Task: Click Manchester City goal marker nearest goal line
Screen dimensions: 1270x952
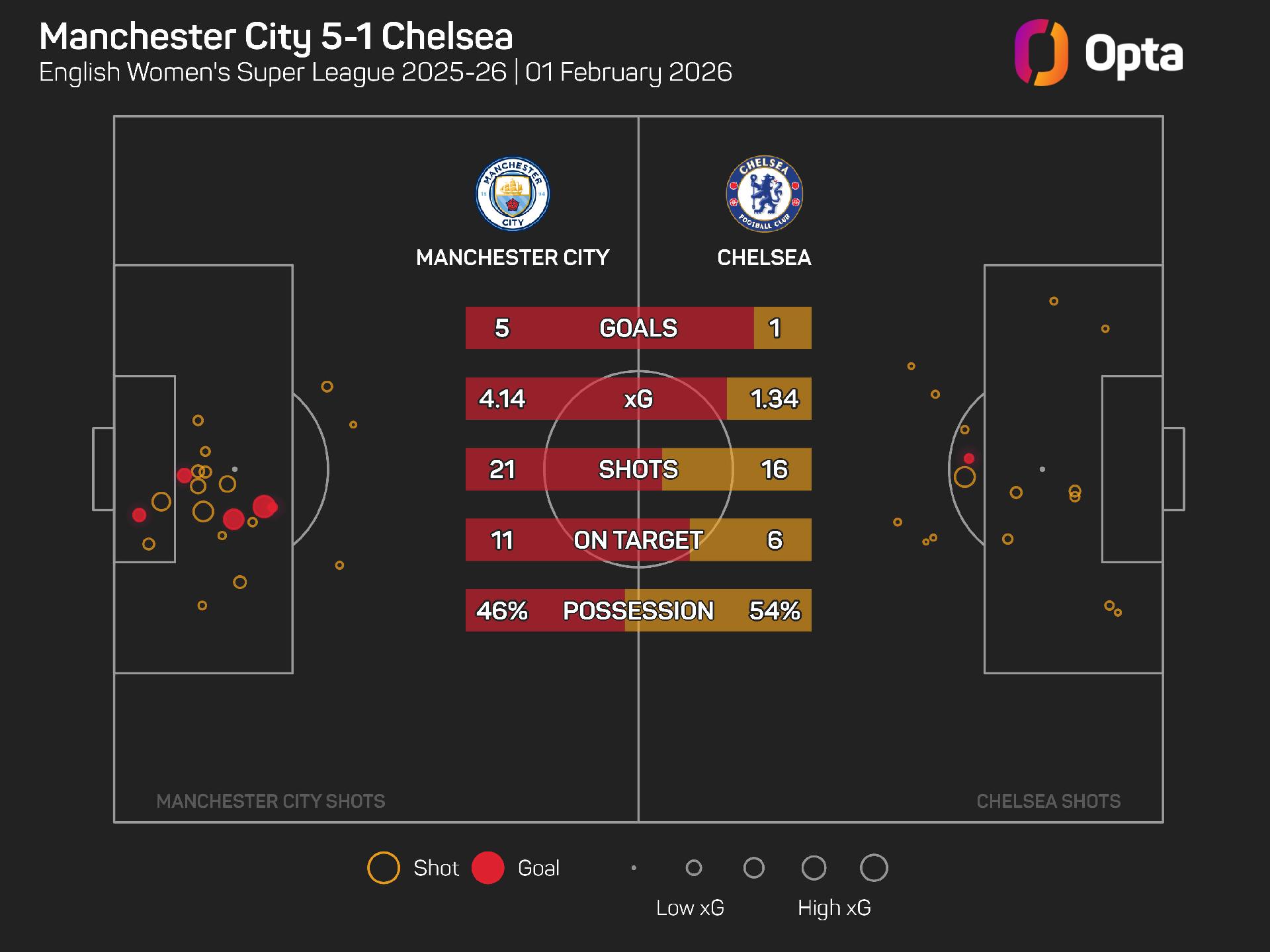Action: [x=139, y=515]
